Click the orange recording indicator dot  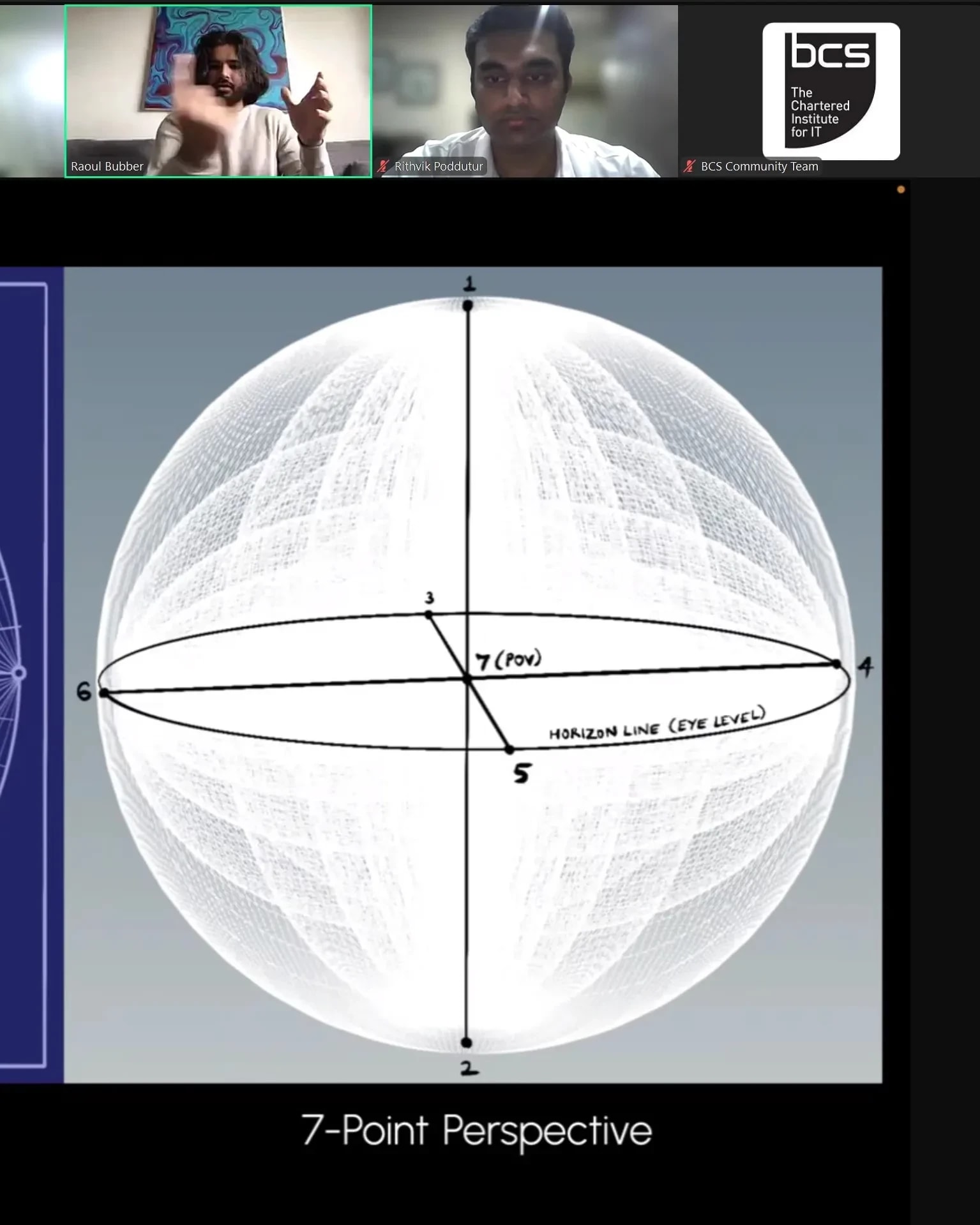(901, 190)
